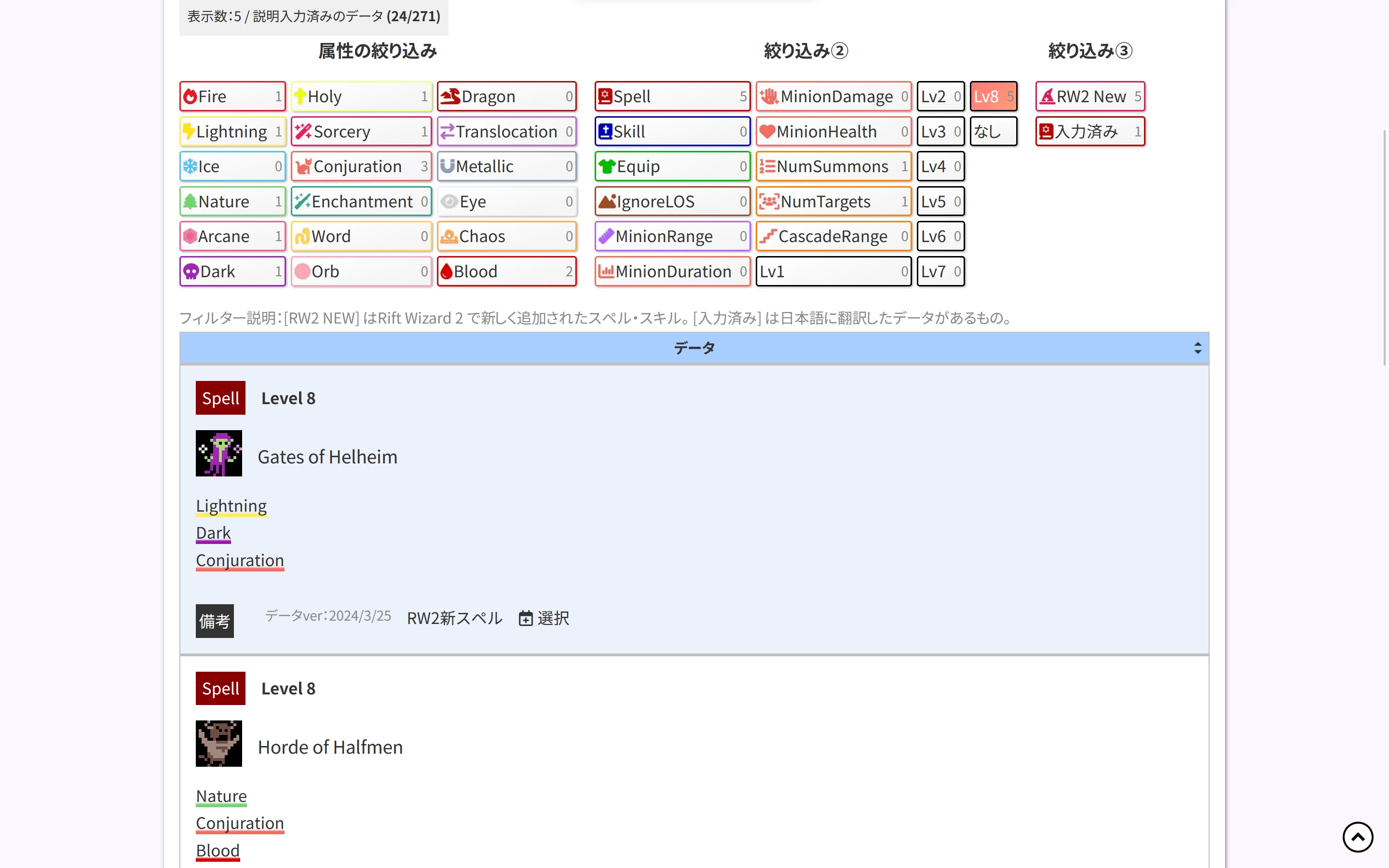Click the Fire flame filter icon
The height and width of the screenshot is (868, 1389).
[190, 96]
